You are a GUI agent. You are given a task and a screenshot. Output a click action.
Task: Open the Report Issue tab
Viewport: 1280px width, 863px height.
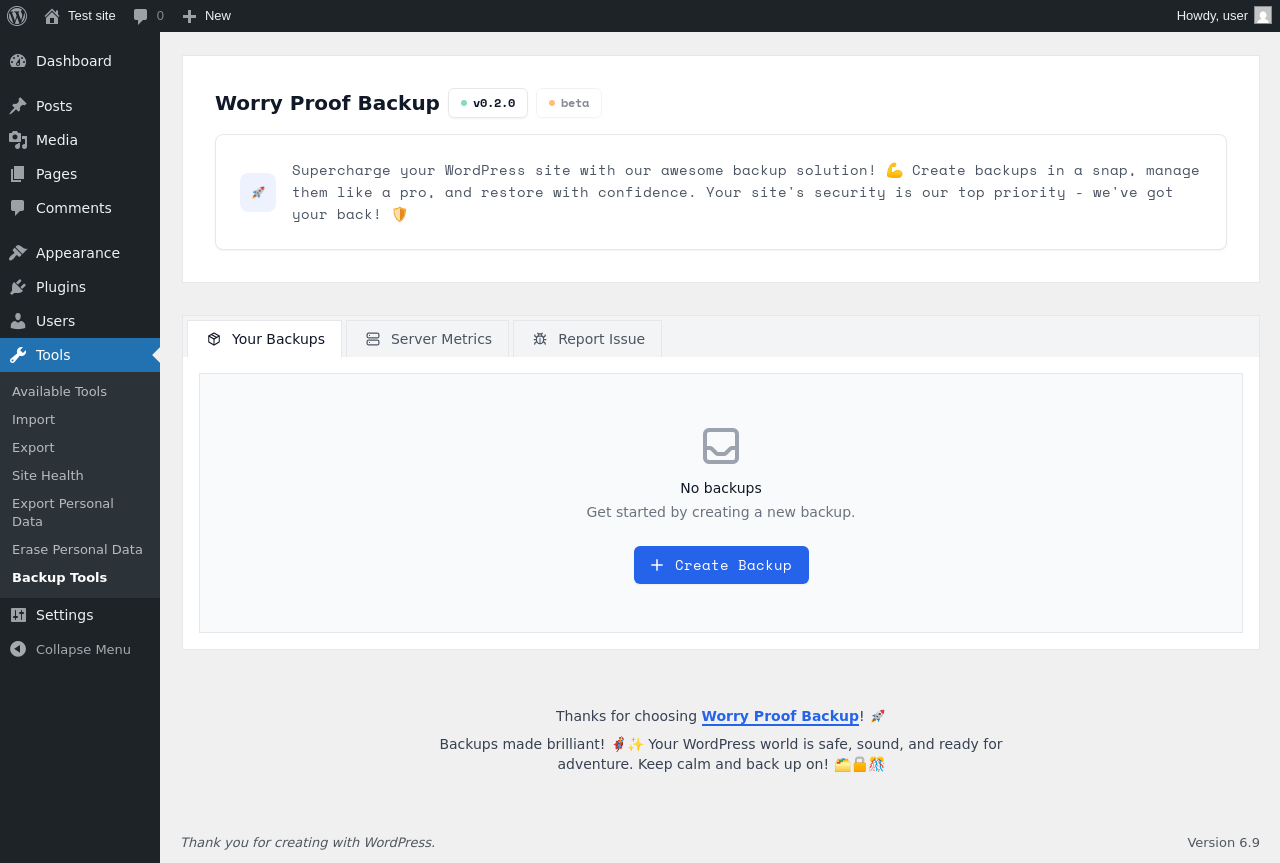588,339
